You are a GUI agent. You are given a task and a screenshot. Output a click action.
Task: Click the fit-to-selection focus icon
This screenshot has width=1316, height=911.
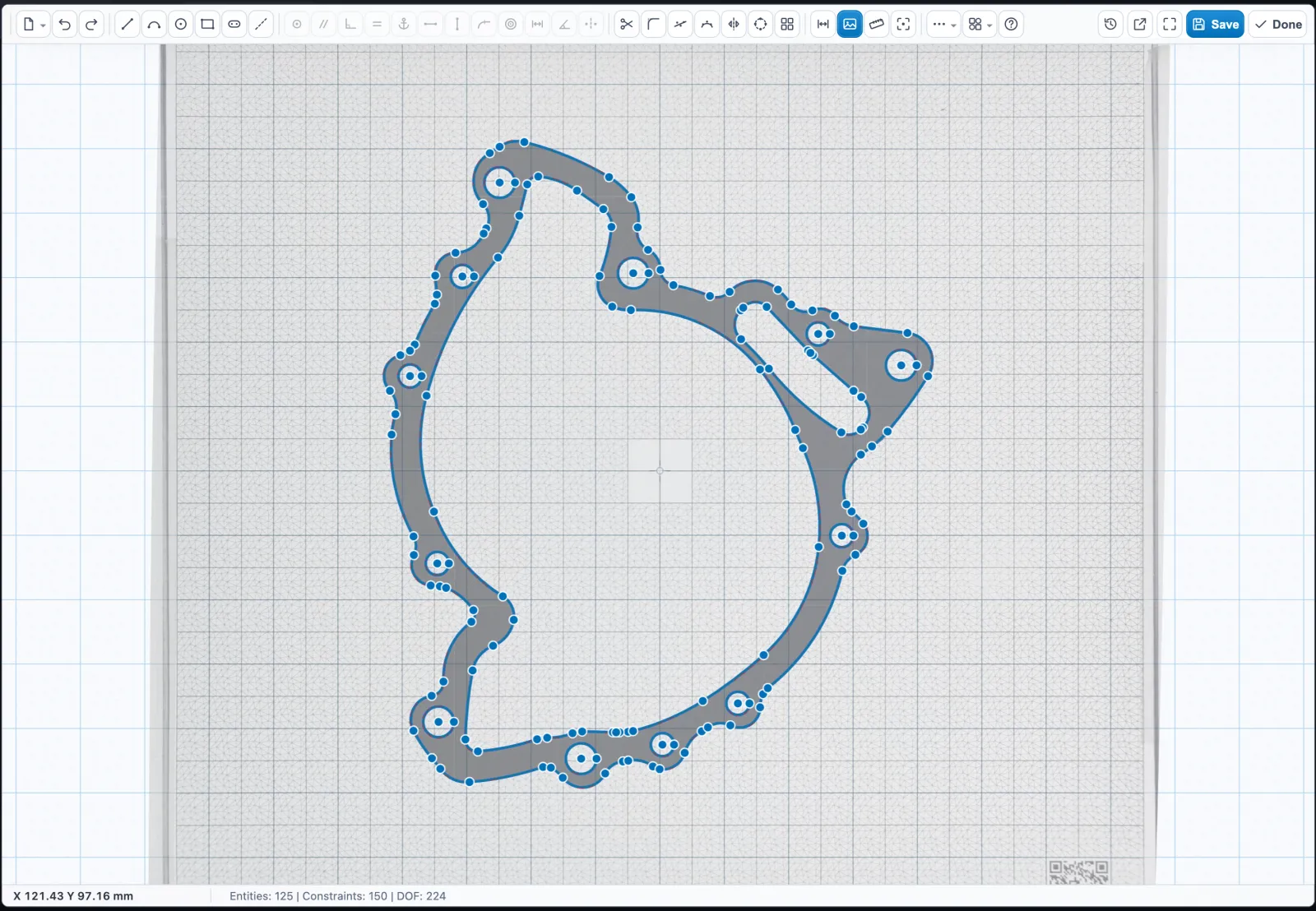click(x=903, y=25)
